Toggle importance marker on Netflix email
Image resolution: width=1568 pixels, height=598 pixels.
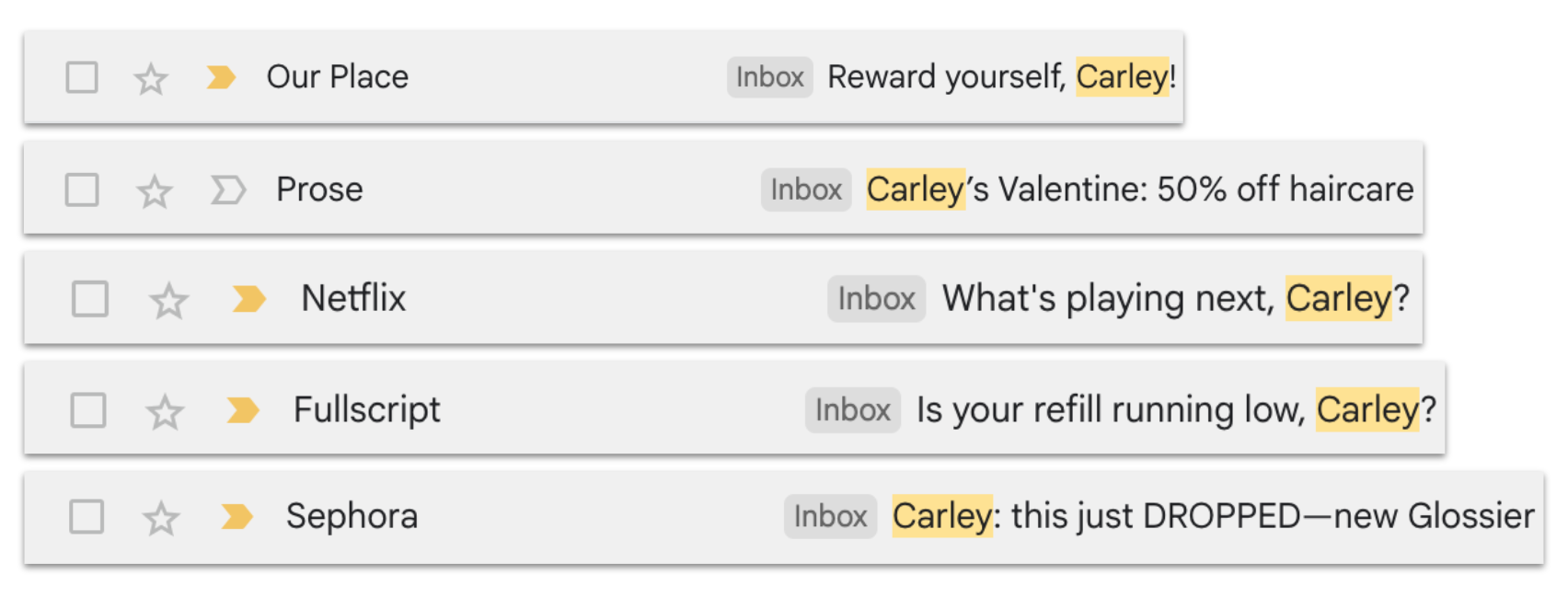(x=248, y=299)
